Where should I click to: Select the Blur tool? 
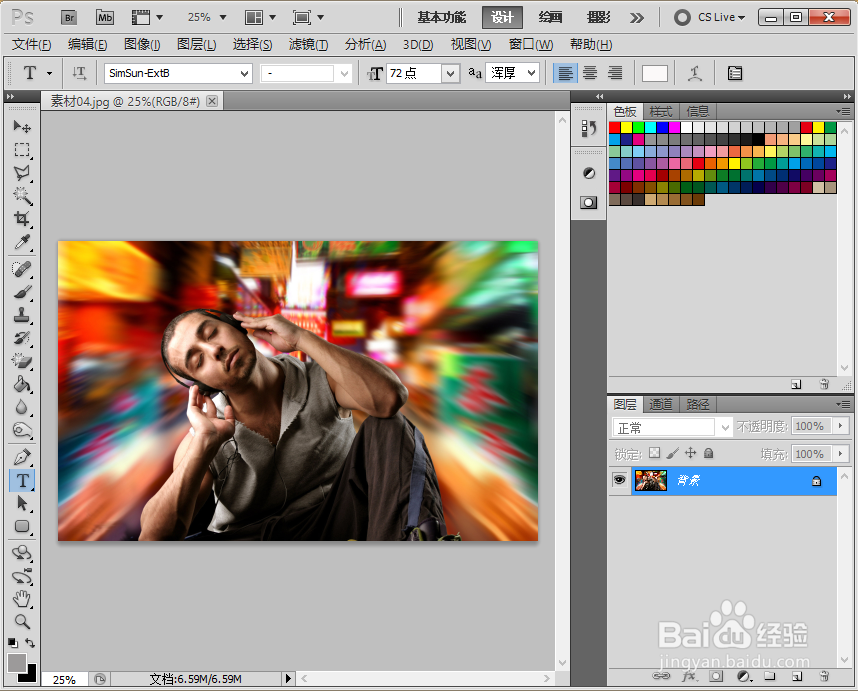coord(22,407)
